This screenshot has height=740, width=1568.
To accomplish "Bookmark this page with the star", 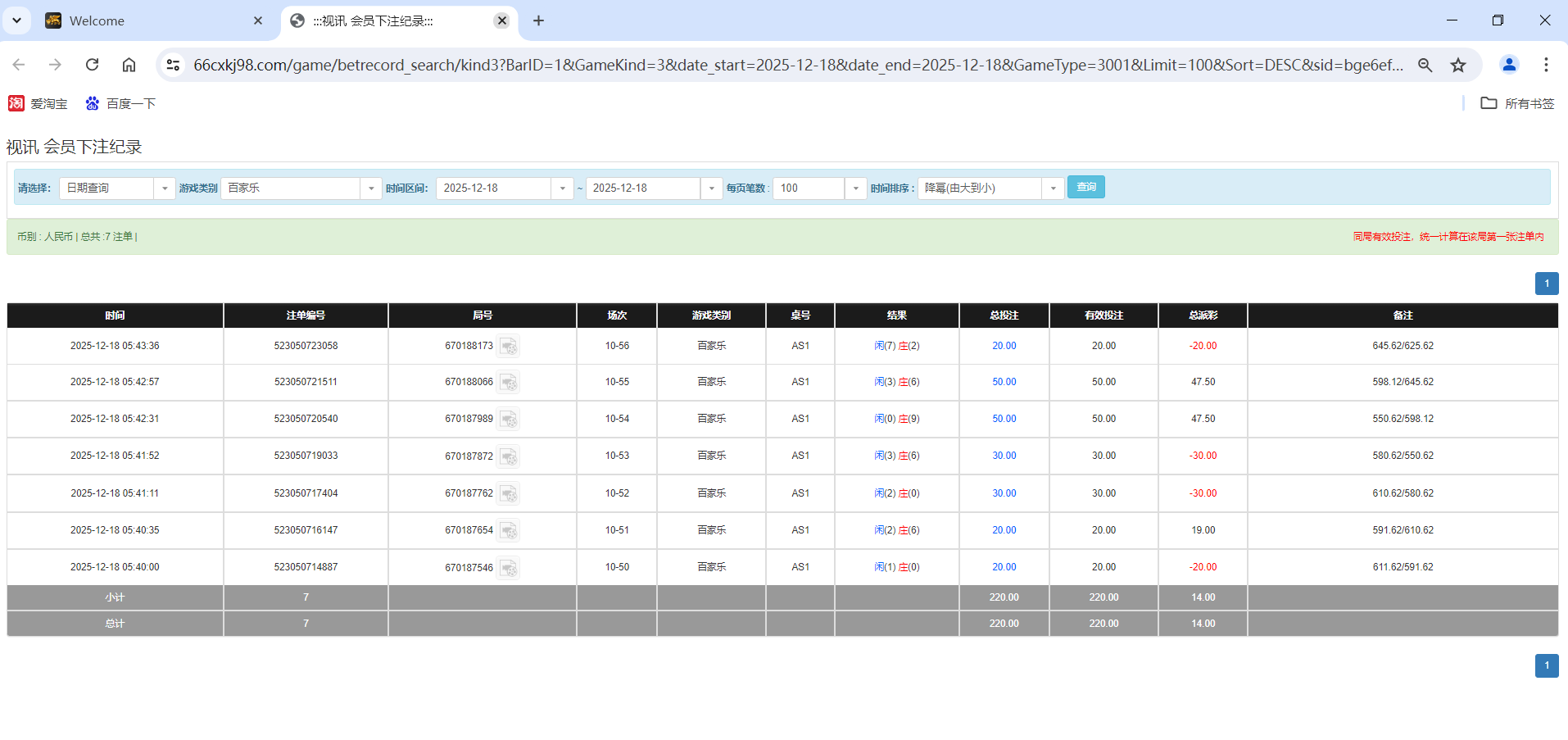I will click(x=1458, y=65).
